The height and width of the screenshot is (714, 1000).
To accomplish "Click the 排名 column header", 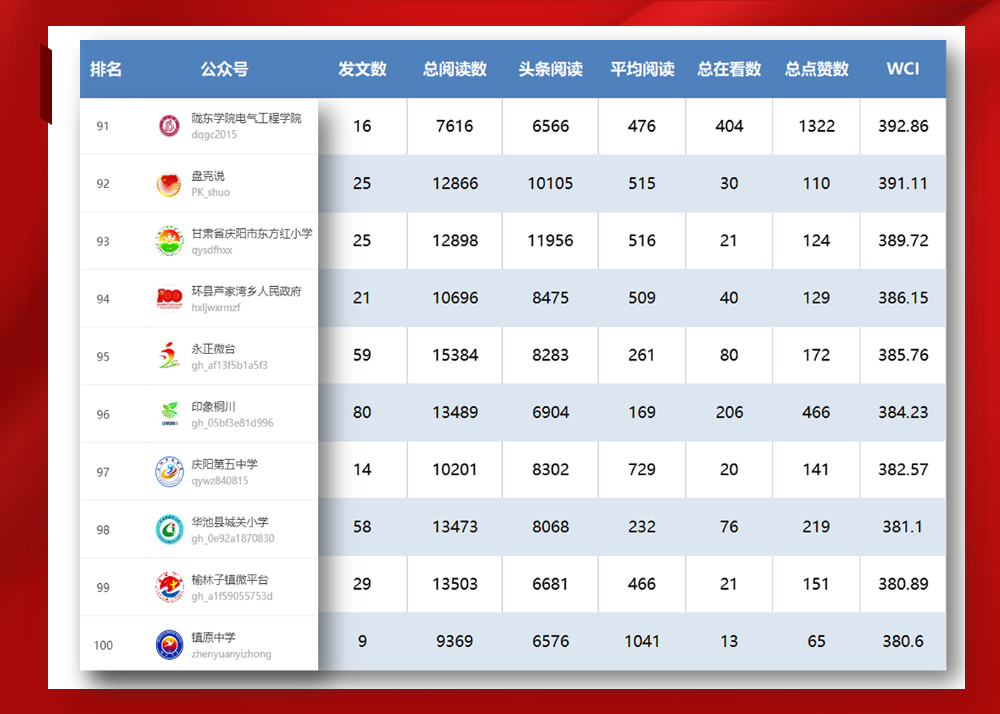I will 106,69.
